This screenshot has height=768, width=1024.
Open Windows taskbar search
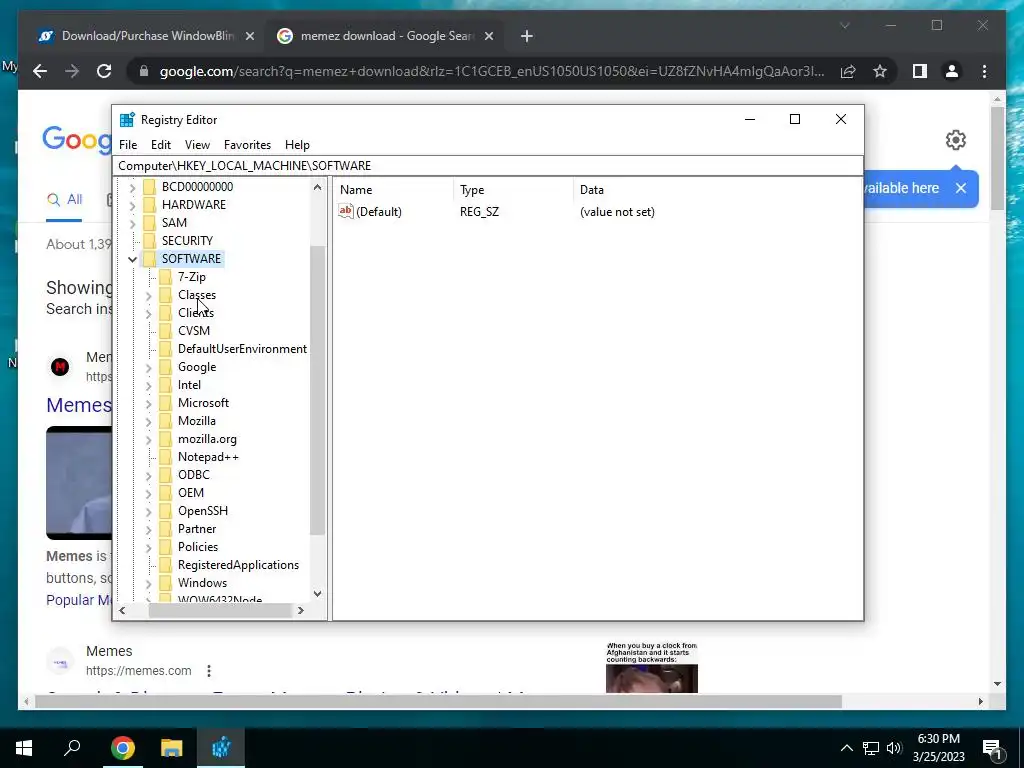72,748
